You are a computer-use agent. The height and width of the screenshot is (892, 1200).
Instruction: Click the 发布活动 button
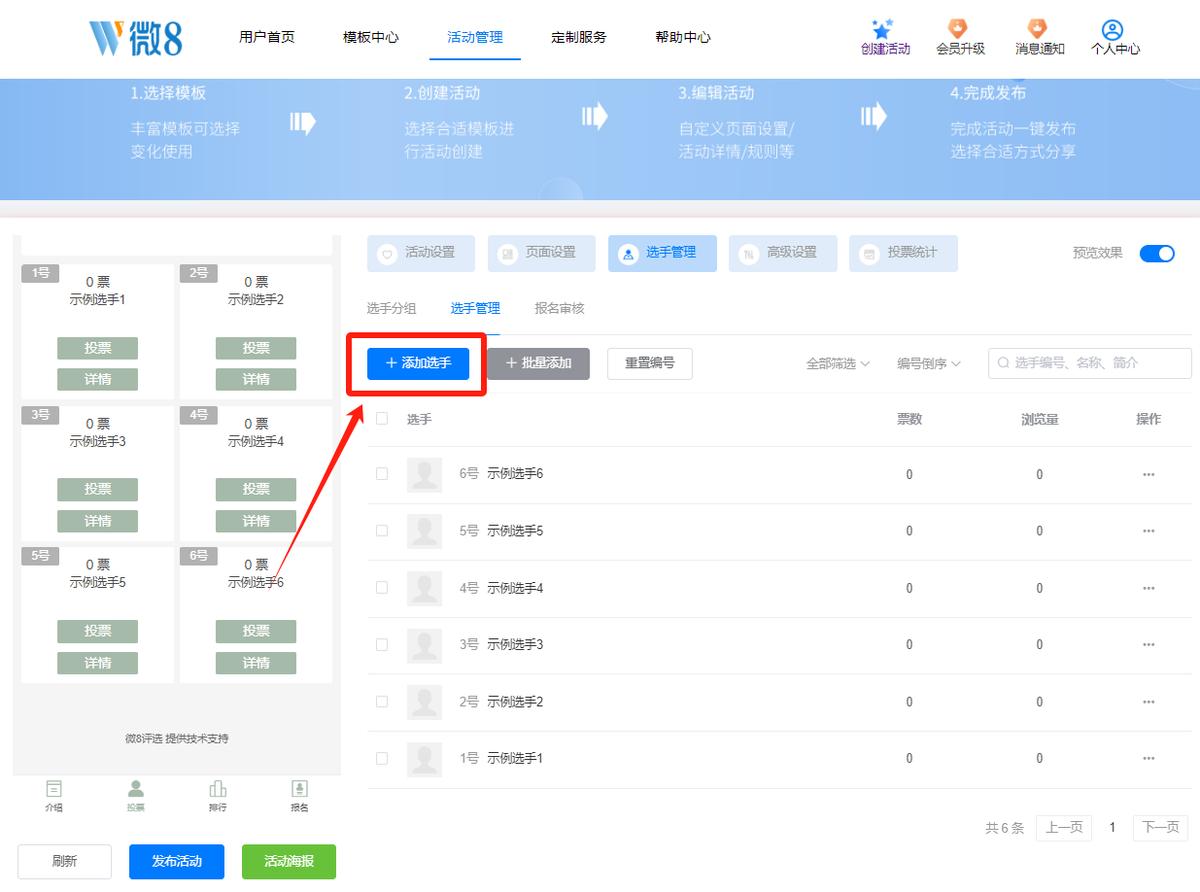pos(177,861)
